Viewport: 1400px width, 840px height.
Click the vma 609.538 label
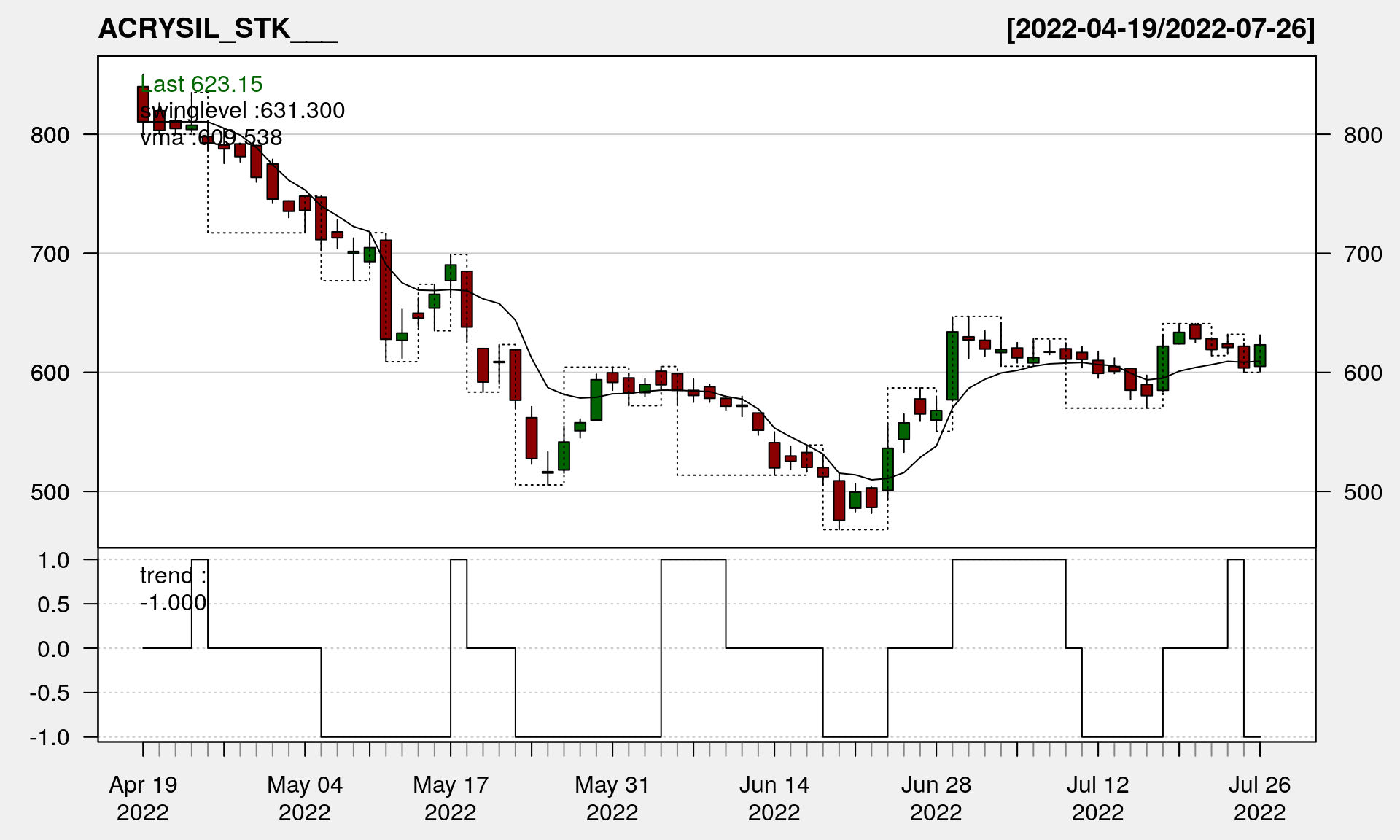coord(211,137)
